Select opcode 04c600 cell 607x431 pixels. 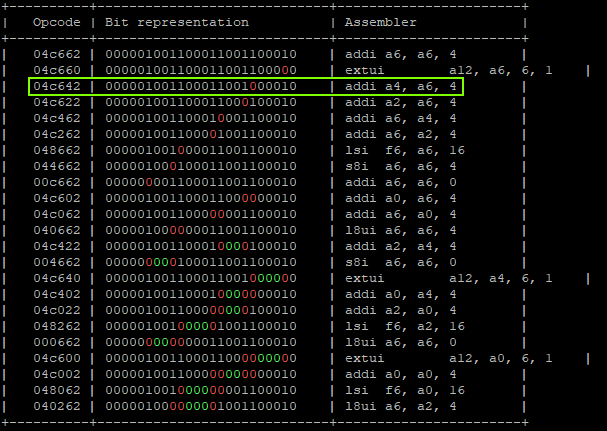coord(56,358)
